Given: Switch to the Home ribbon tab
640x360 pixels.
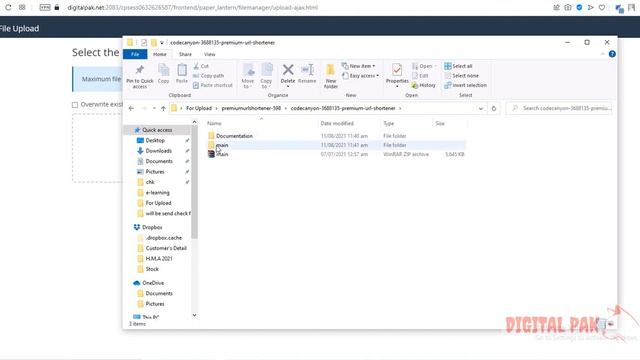Looking at the screenshot, I should coord(160,54).
